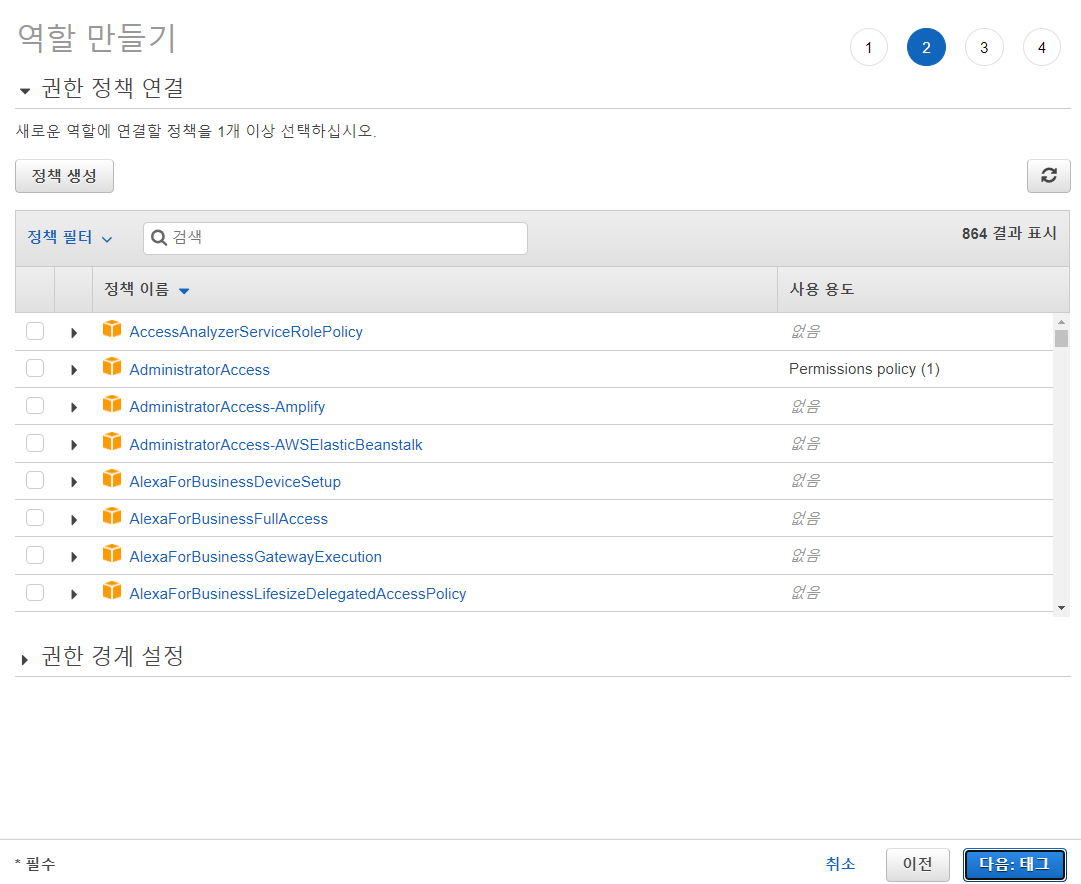Click the scrollbar down arrow
The image size is (1081, 884).
point(1062,608)
